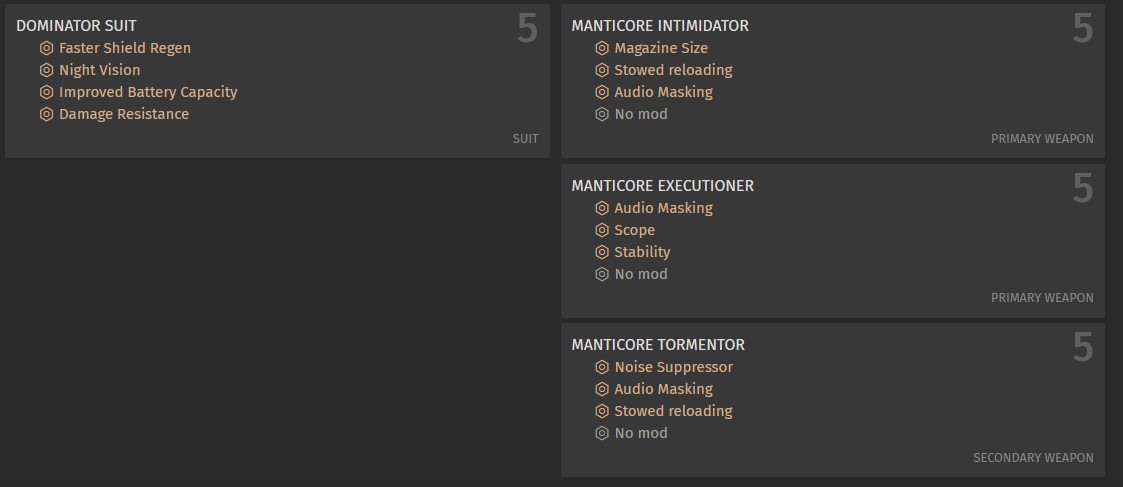1123x487 pixels.
Task: Click the Magazine Size mod icon
Action: click(x=602, y=48)
